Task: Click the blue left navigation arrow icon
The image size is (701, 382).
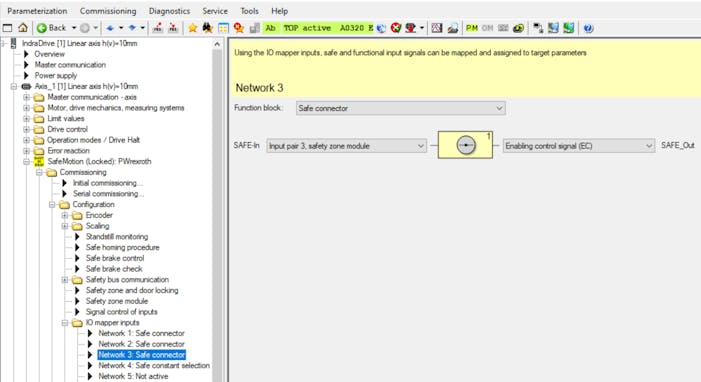Action: point(110,28)
